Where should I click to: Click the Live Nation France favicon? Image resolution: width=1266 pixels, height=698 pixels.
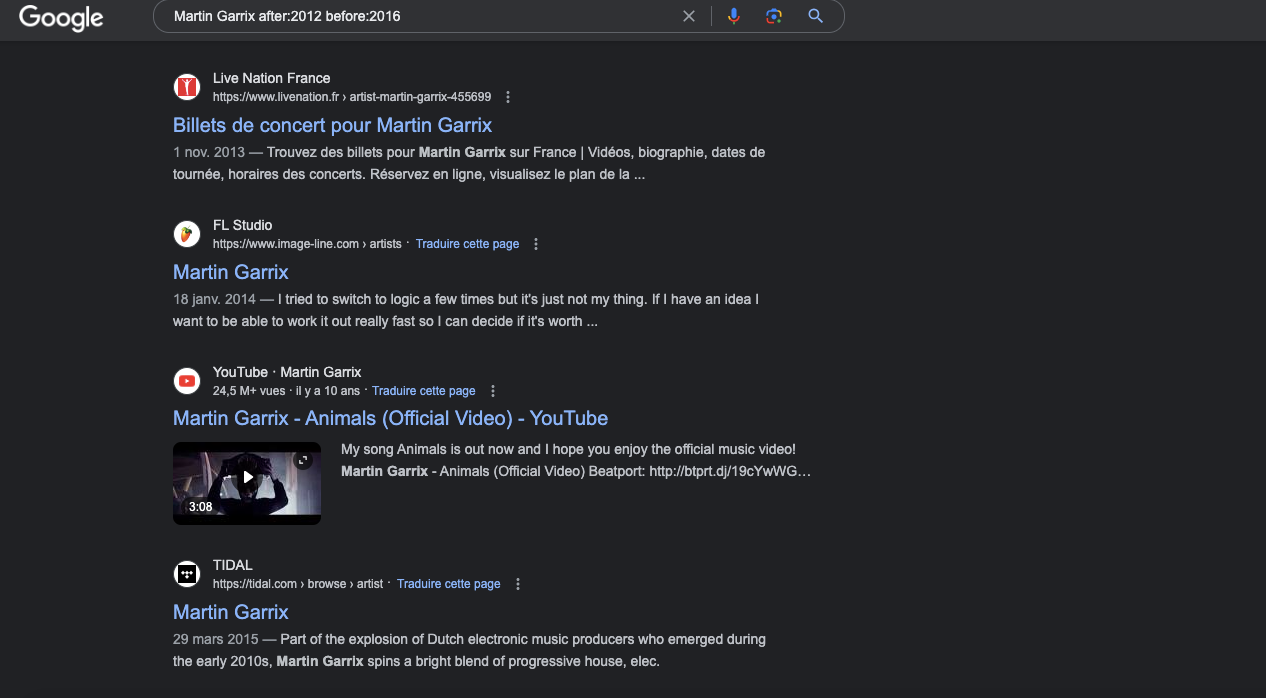click(x=187, y=87)
